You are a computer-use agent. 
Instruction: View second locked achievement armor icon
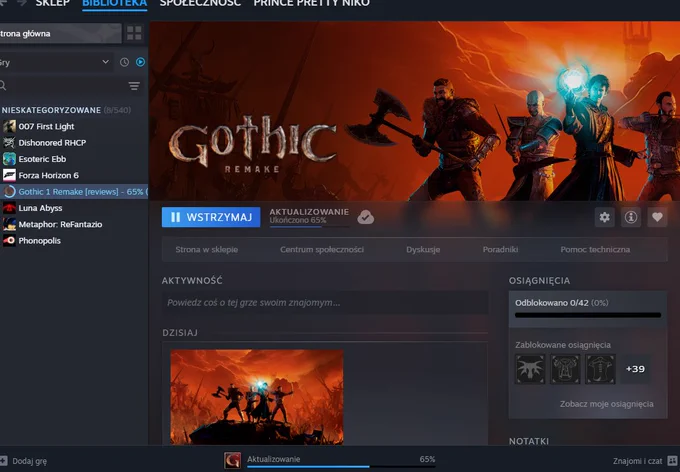click(x=565, y=369)
